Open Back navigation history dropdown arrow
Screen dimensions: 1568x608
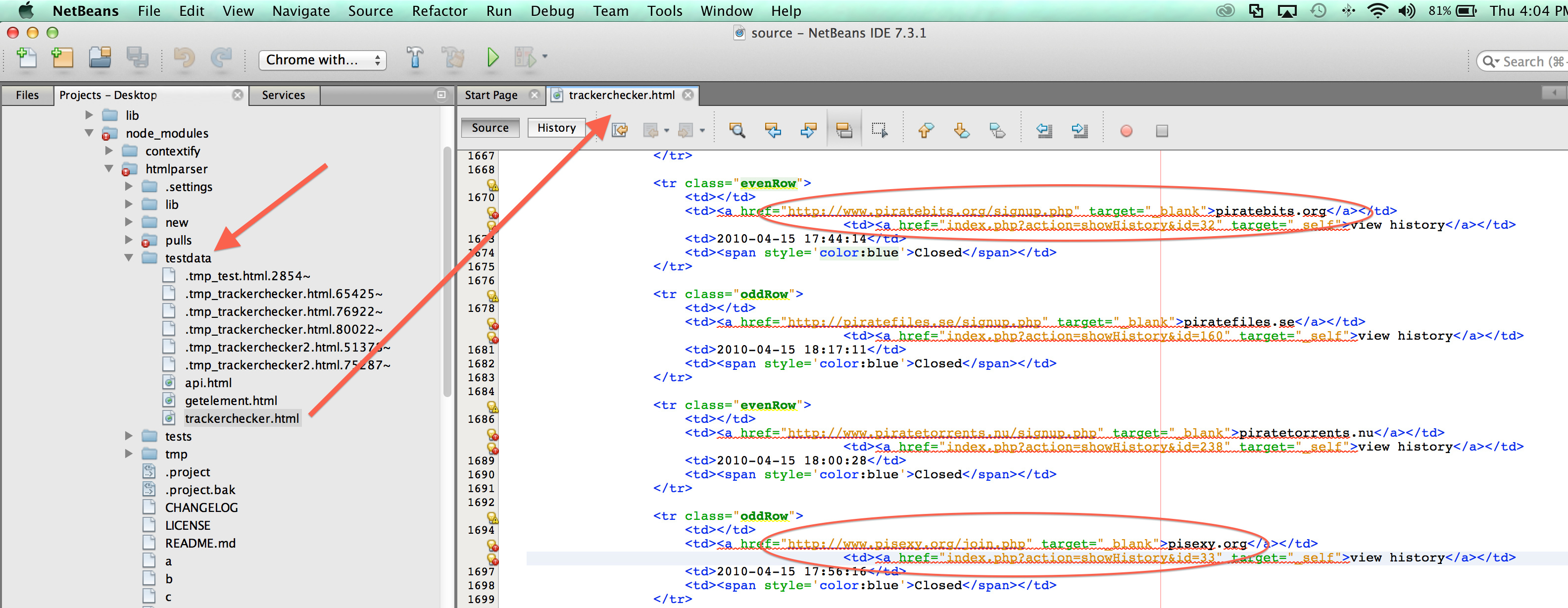pos(667,130)
